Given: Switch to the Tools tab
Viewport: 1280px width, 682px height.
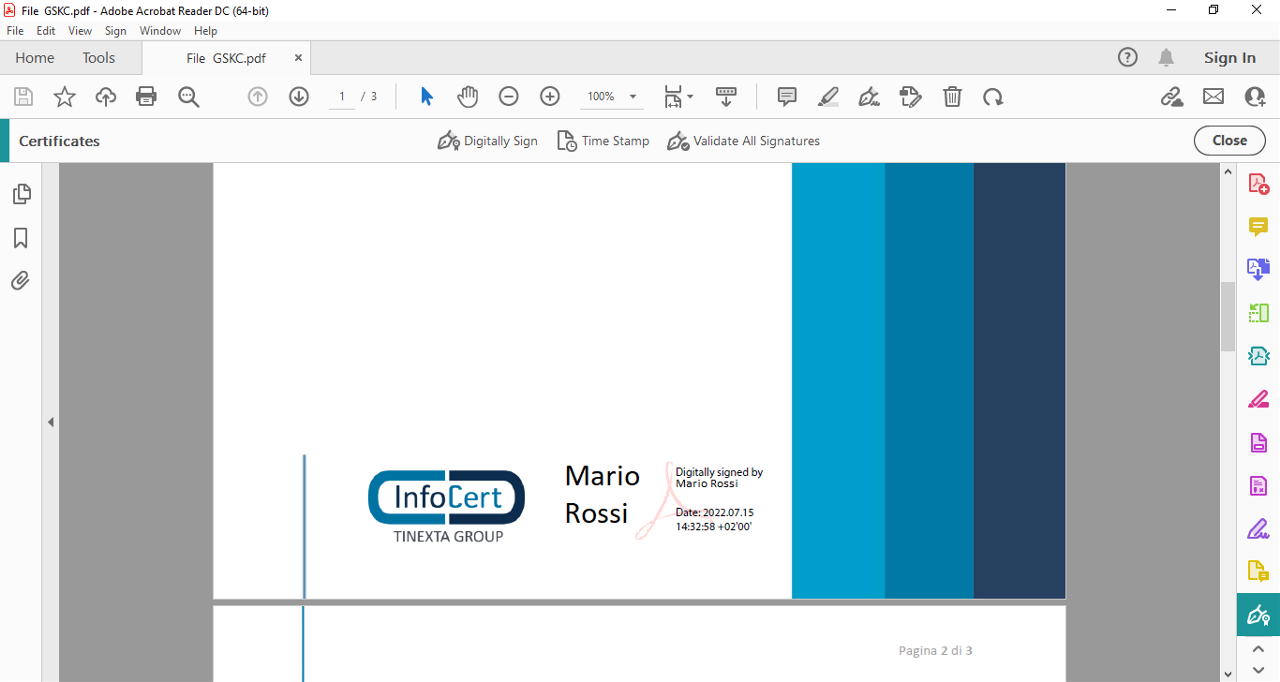Looking at the screenshot, I should 99,58.
